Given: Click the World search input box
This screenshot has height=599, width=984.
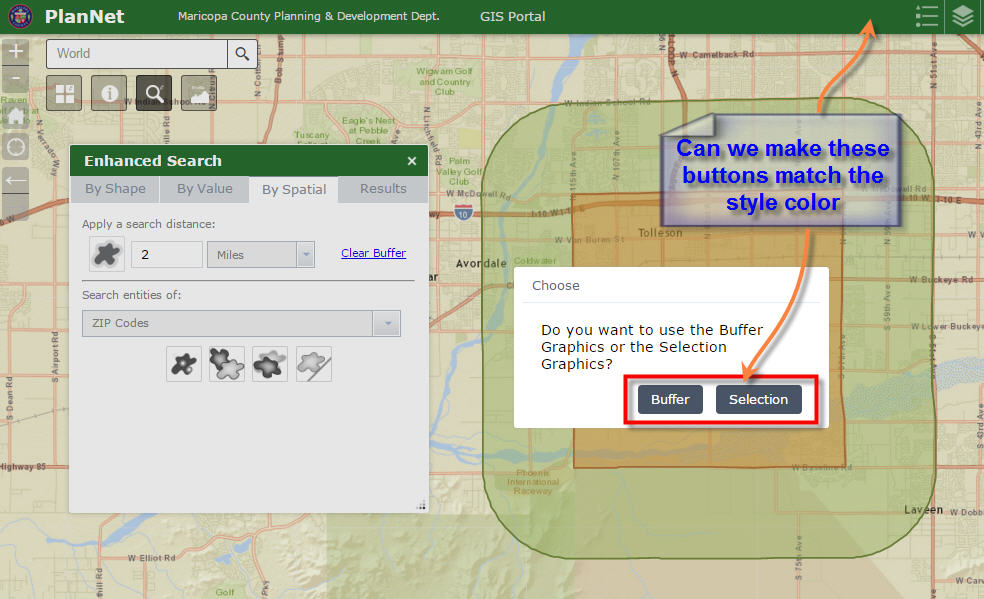Looking at the screenshot, I should click(x=137, y=54).
